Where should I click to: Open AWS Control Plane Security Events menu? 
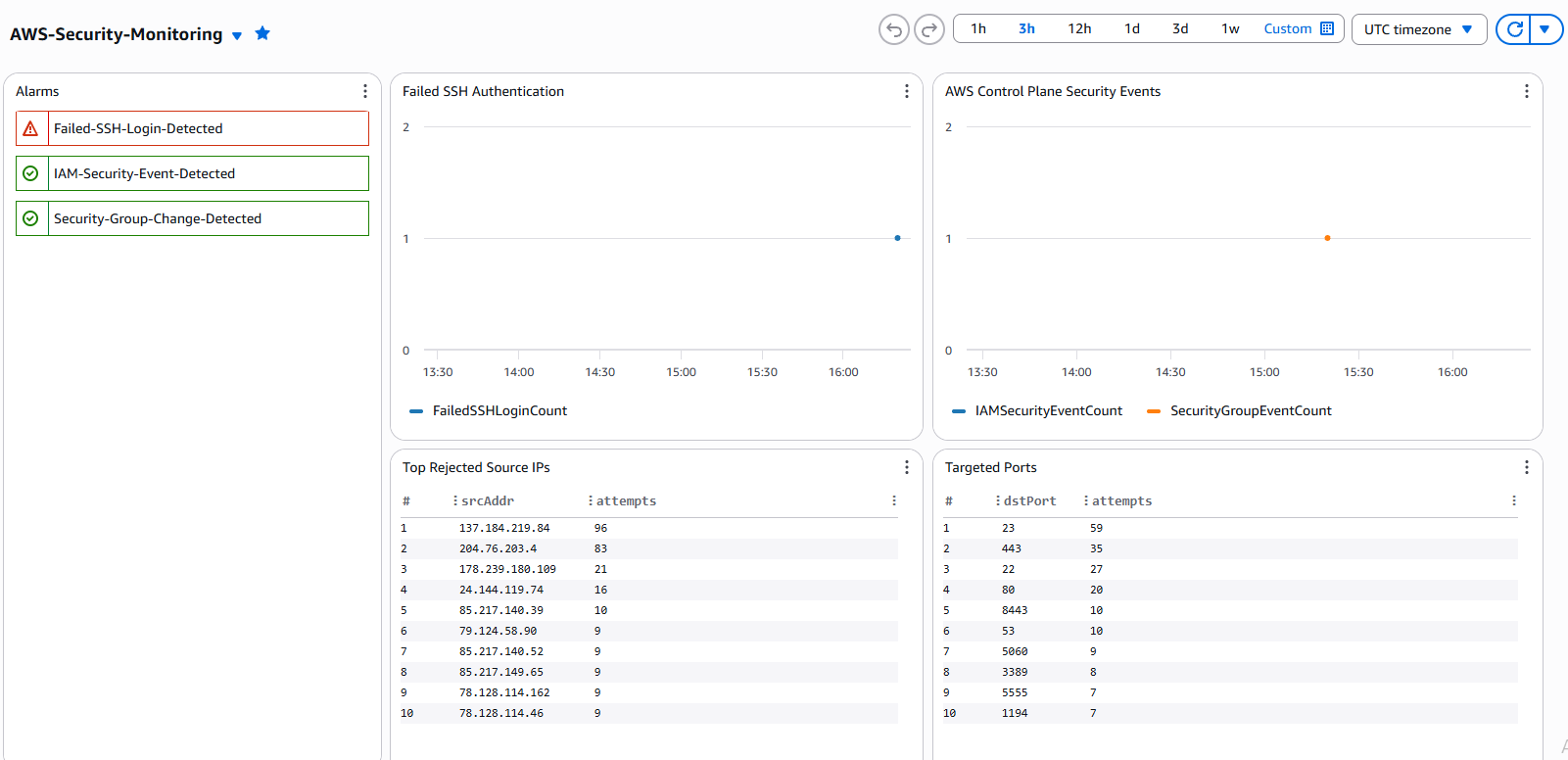coord(1526,91)
